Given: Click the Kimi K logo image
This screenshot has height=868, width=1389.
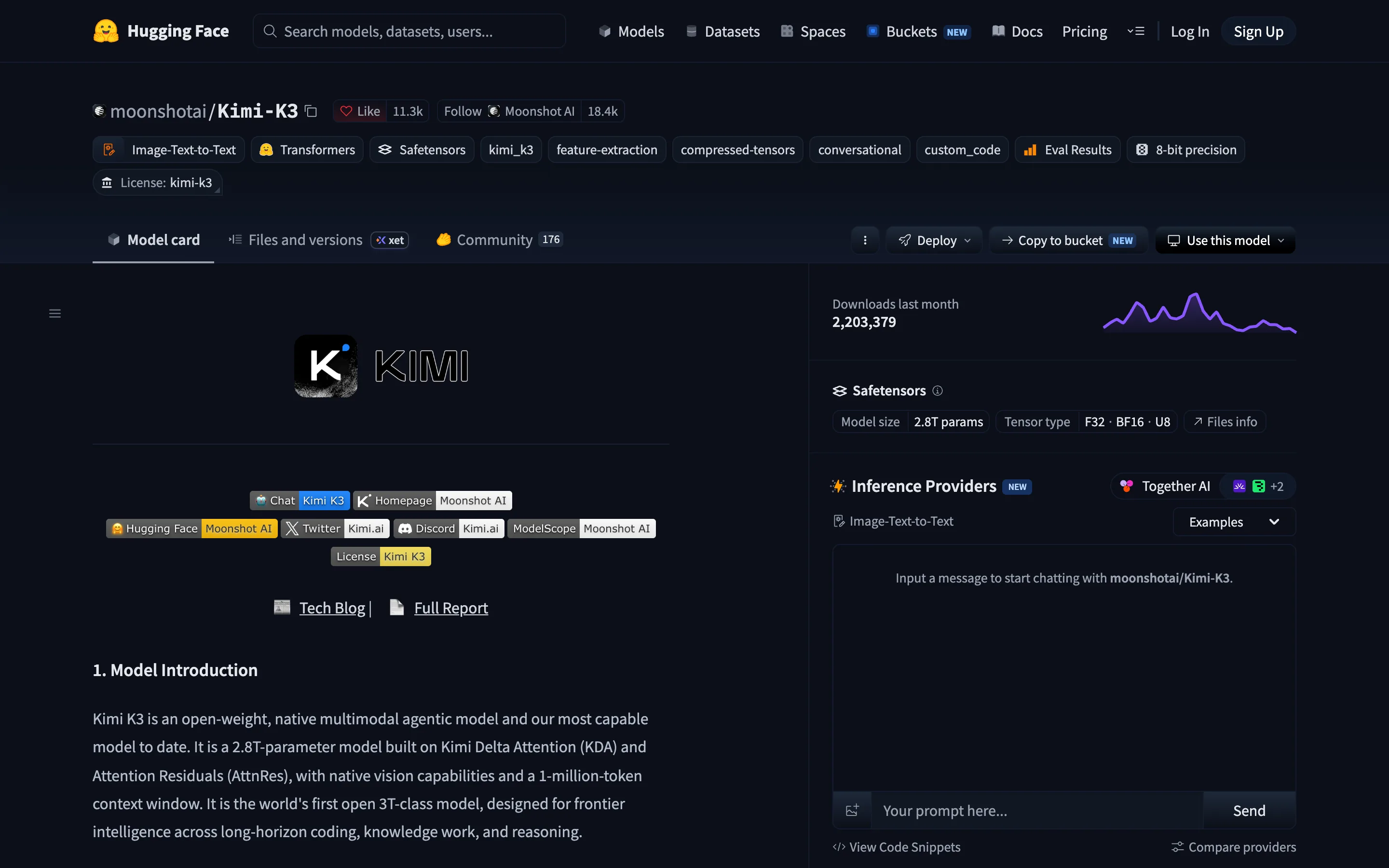Looking at the screenshot, I should (326, 366).
